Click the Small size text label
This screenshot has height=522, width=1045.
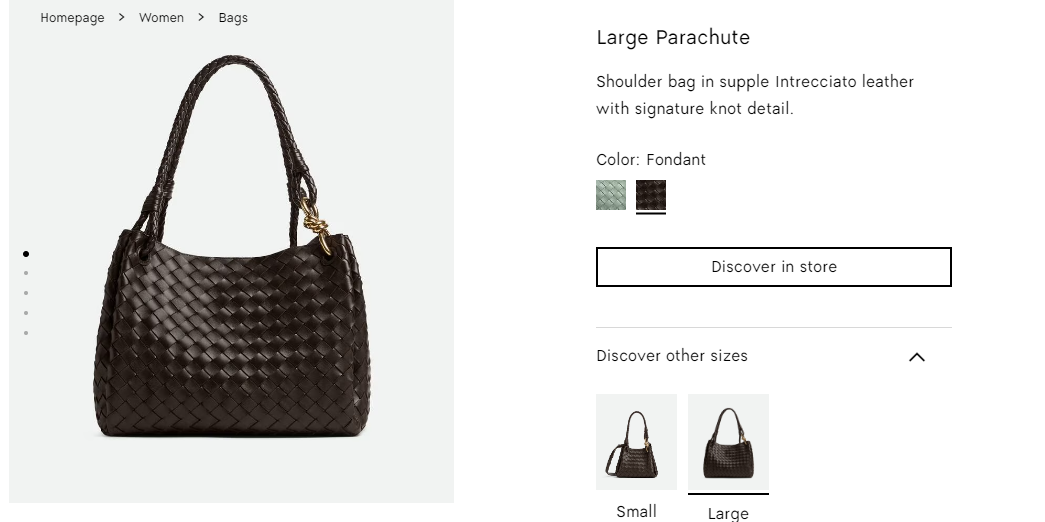(636, 511)
